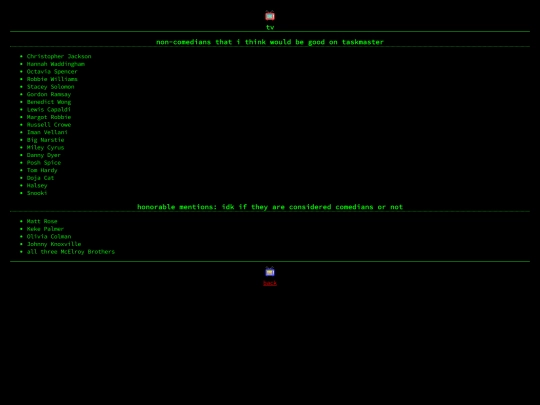Click 'Johnny Knoxville' in honorable mentions
Image resolution: width=540 pixels, height=405 pixels.
point(54,244)
